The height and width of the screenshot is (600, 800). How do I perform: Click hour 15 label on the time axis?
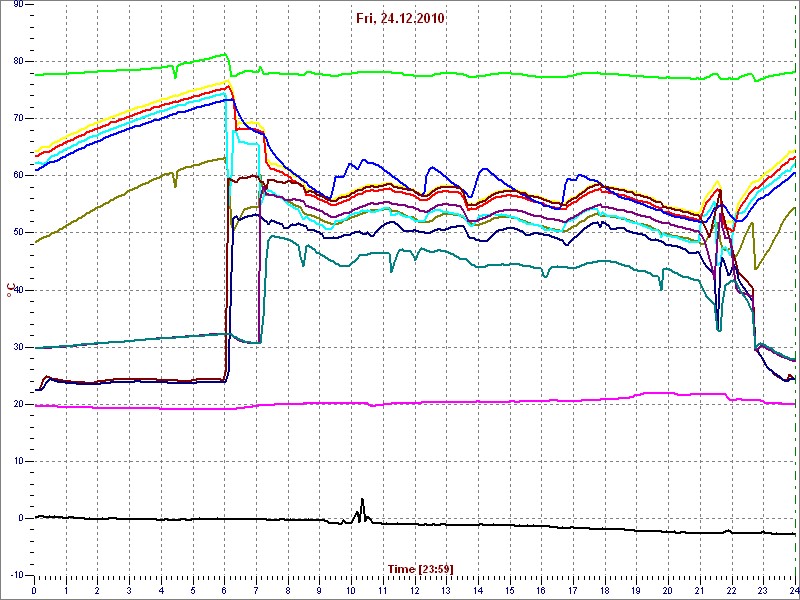(510, 590)
